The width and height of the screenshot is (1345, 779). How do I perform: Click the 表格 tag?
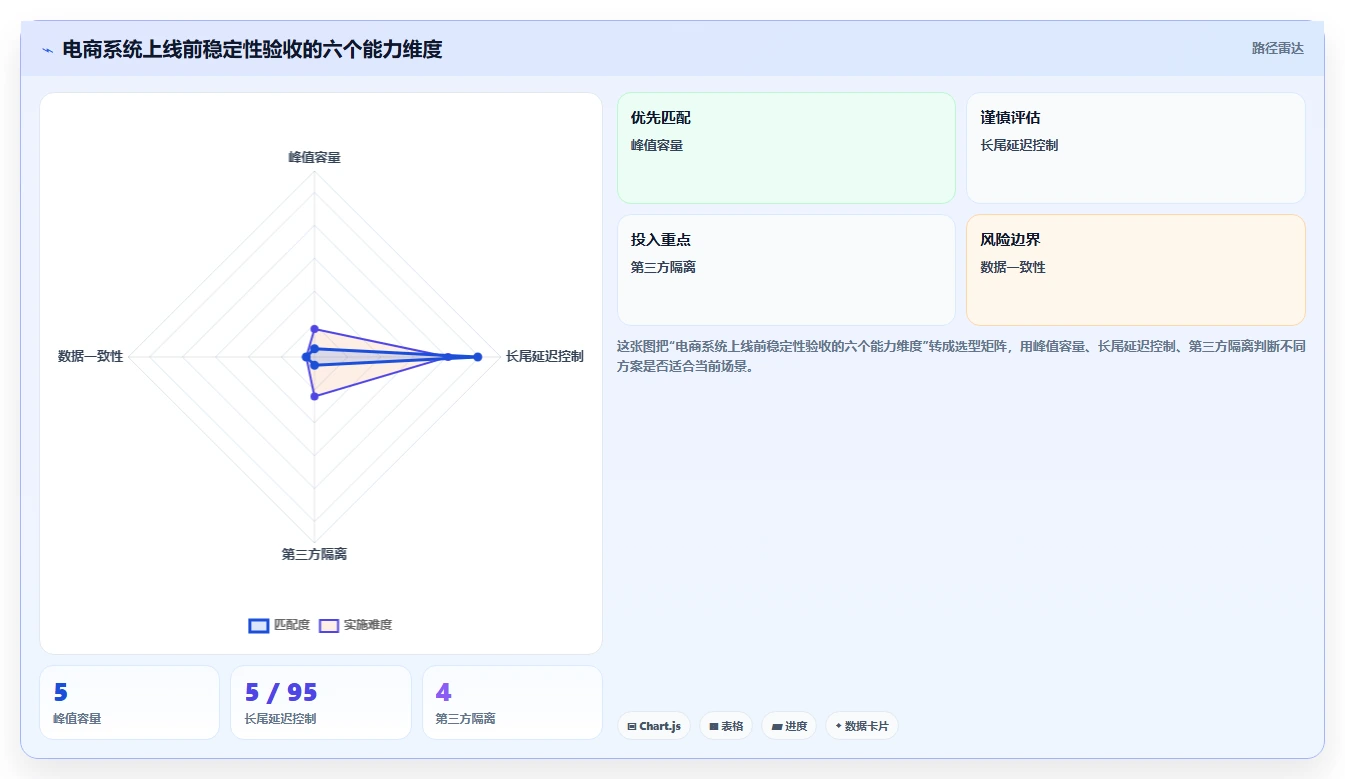pos(726,726)
